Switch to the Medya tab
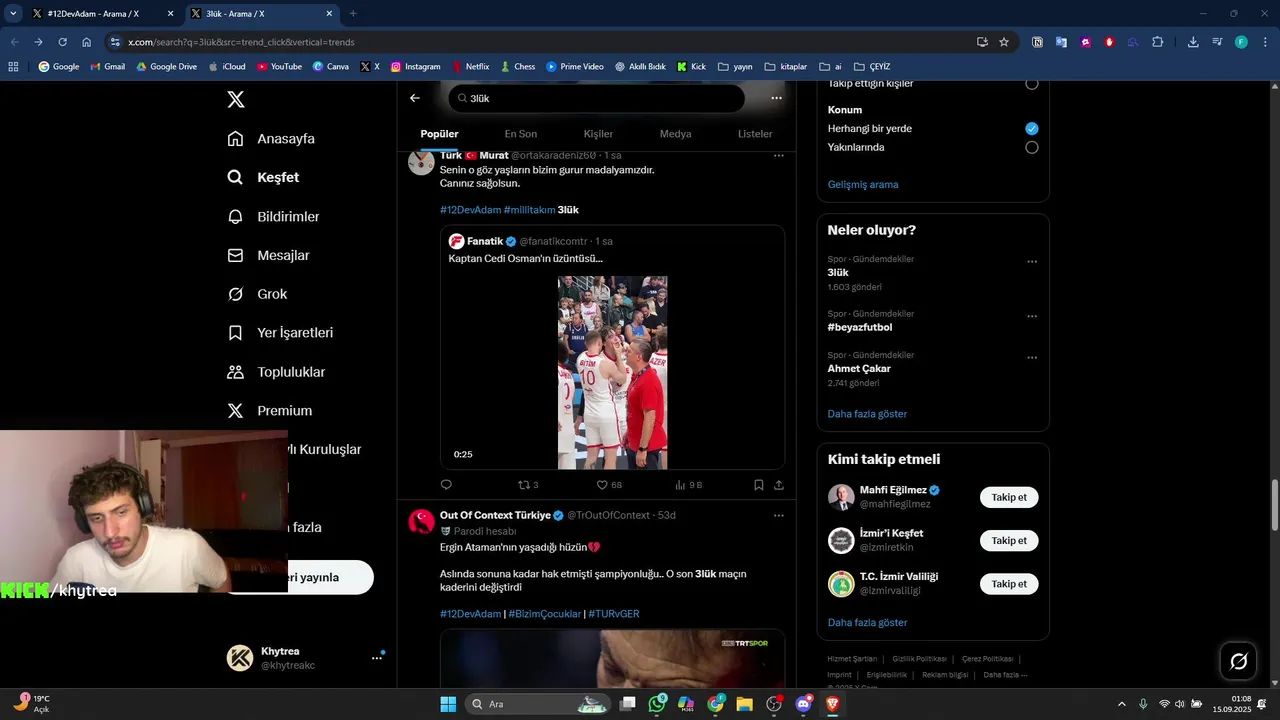Viewport: 1280px width, 720px height. (x=675, y=134)
